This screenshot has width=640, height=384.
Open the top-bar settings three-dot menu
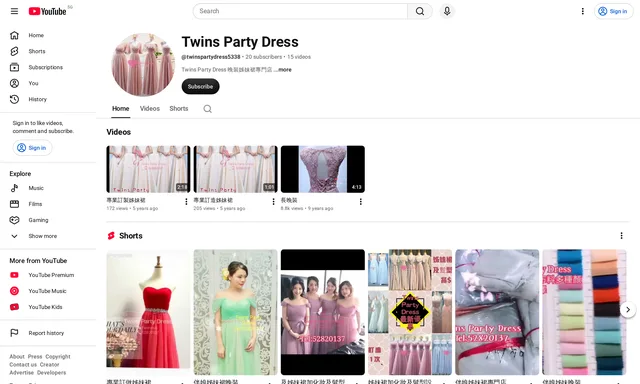(582, 11)
